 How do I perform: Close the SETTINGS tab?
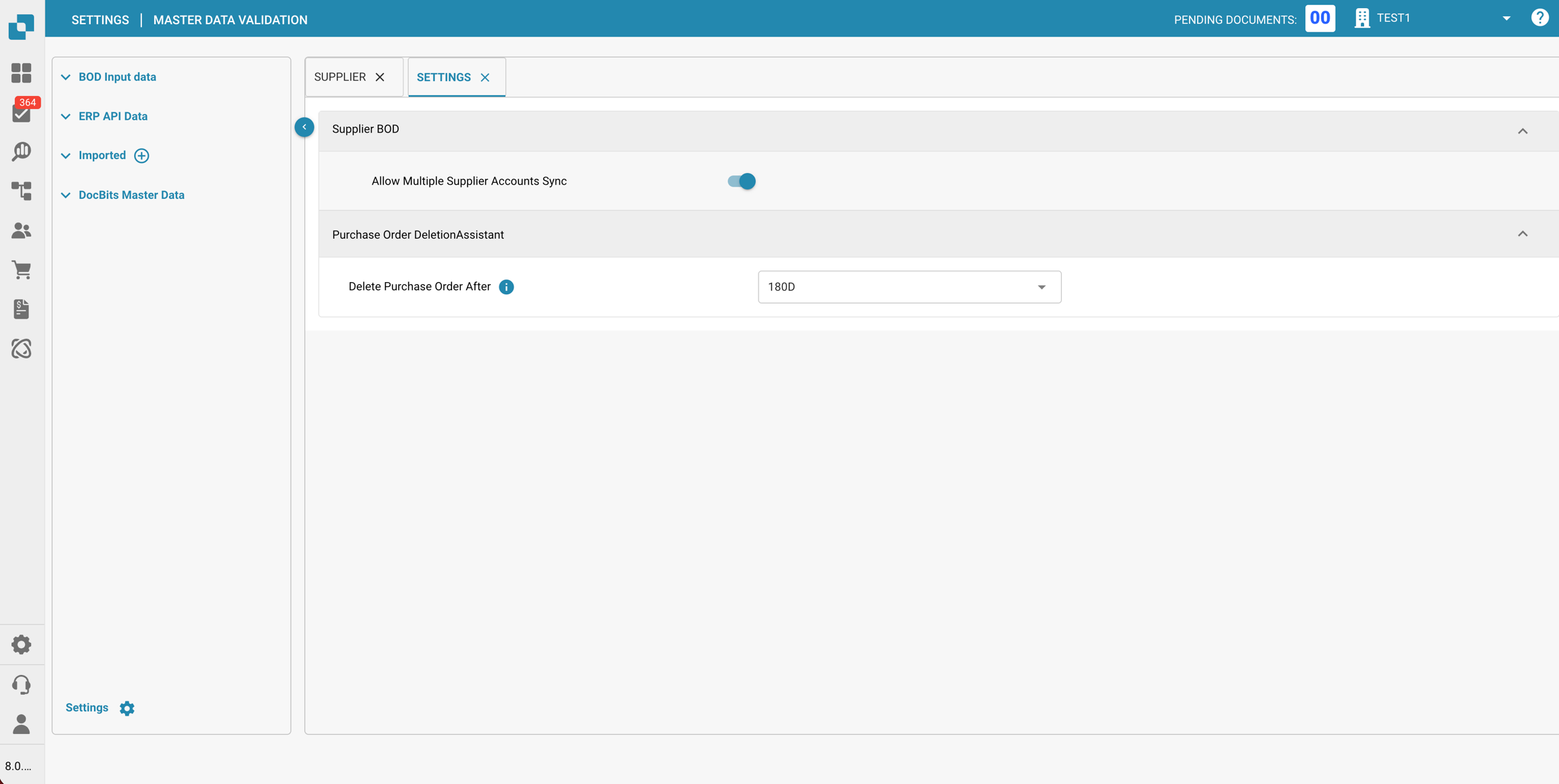coord(485,78)
